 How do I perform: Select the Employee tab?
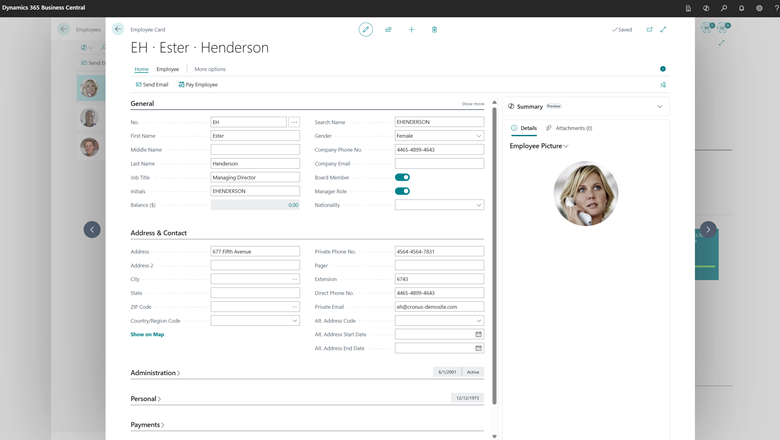pos(168,69)
